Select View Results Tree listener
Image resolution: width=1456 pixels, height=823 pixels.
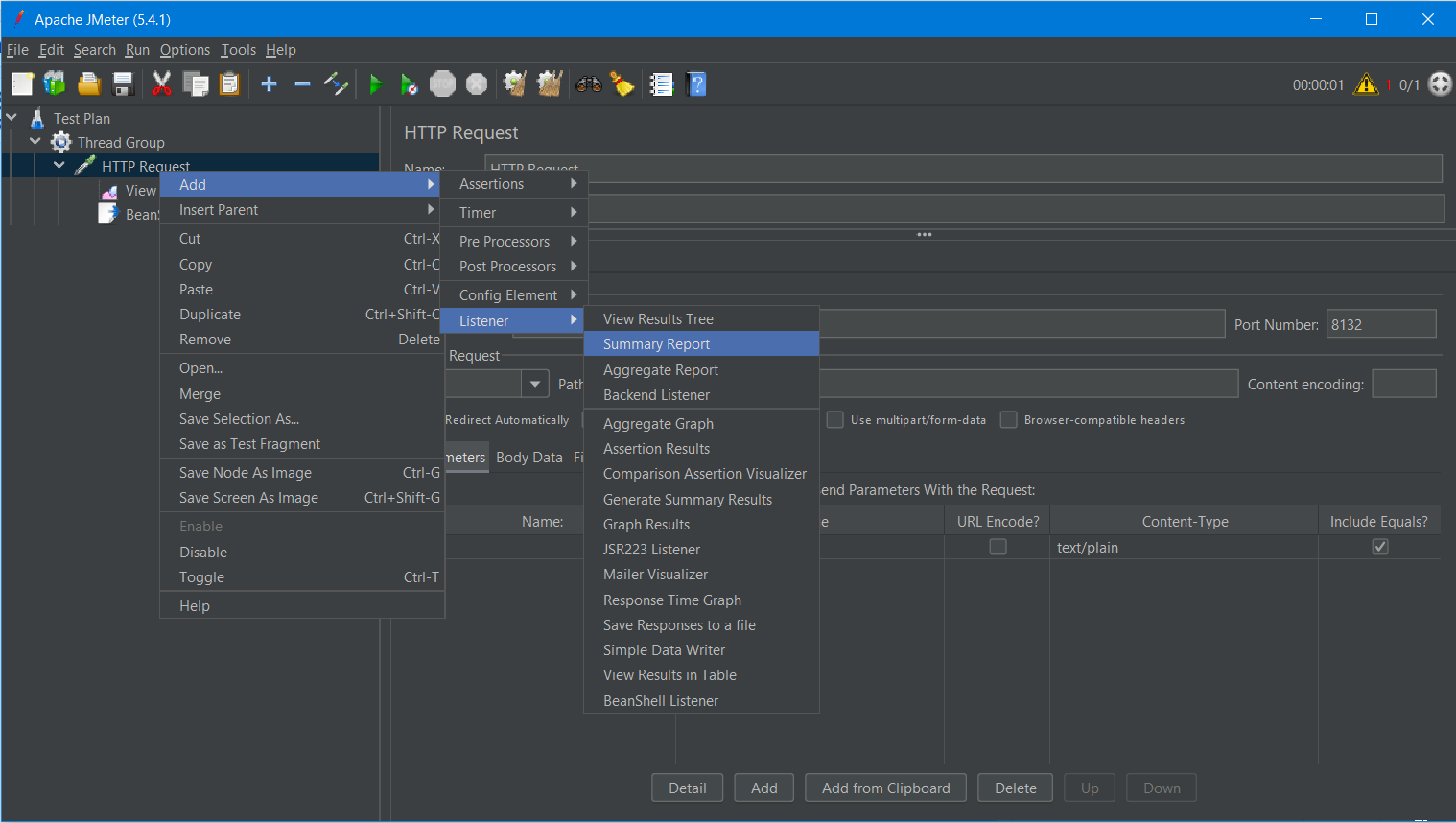tap(701, 319)
